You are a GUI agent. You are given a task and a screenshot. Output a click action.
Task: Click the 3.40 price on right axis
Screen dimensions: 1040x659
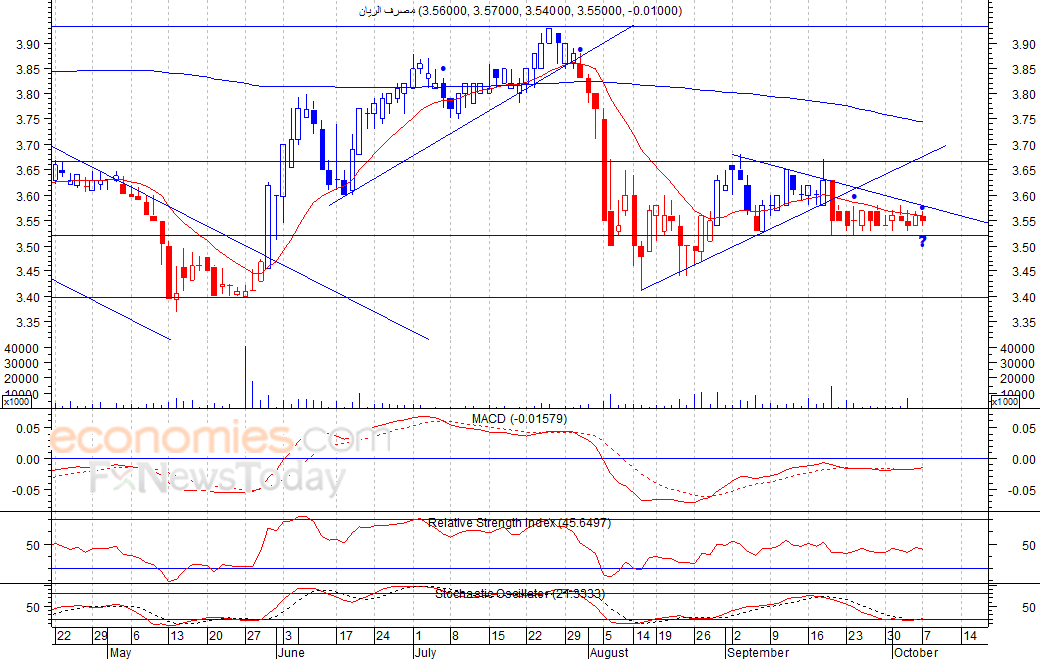[1023, 297]
